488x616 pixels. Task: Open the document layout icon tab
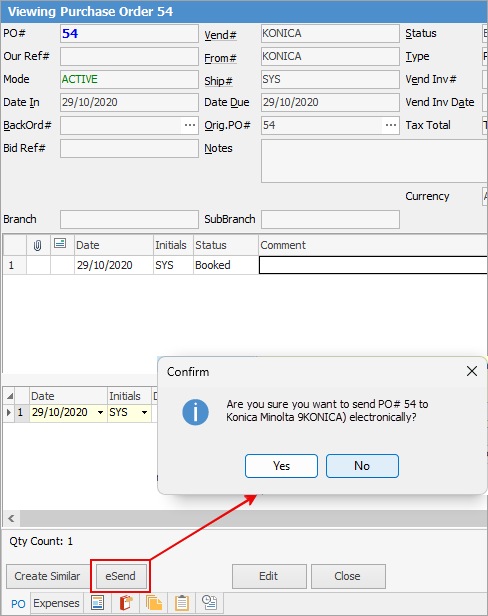(x=97, y=603)
